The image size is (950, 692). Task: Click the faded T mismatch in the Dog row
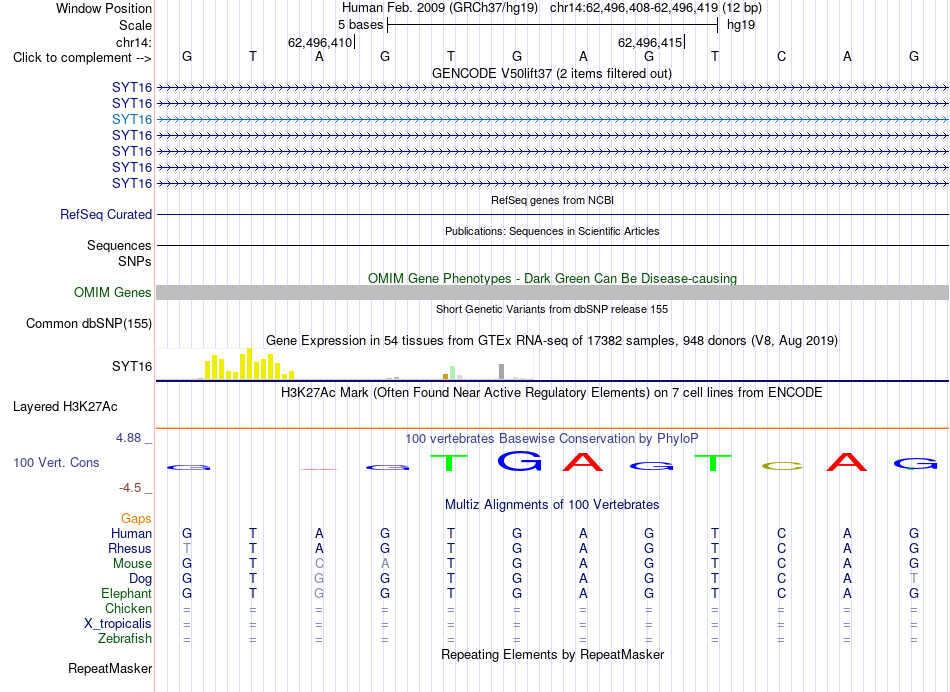914,579
